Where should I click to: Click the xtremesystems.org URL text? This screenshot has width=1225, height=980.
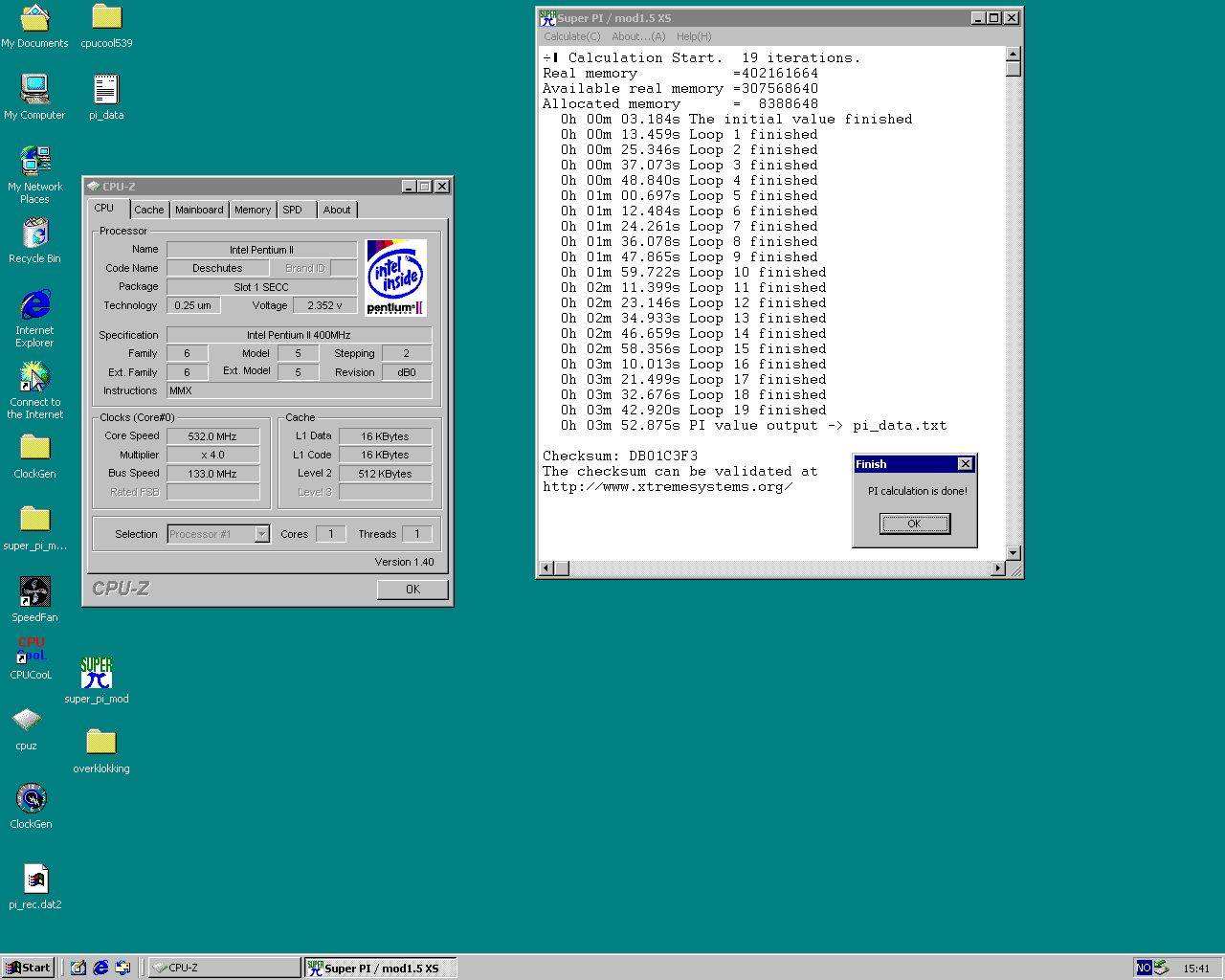pyautogui.click(x=668, y=486)
